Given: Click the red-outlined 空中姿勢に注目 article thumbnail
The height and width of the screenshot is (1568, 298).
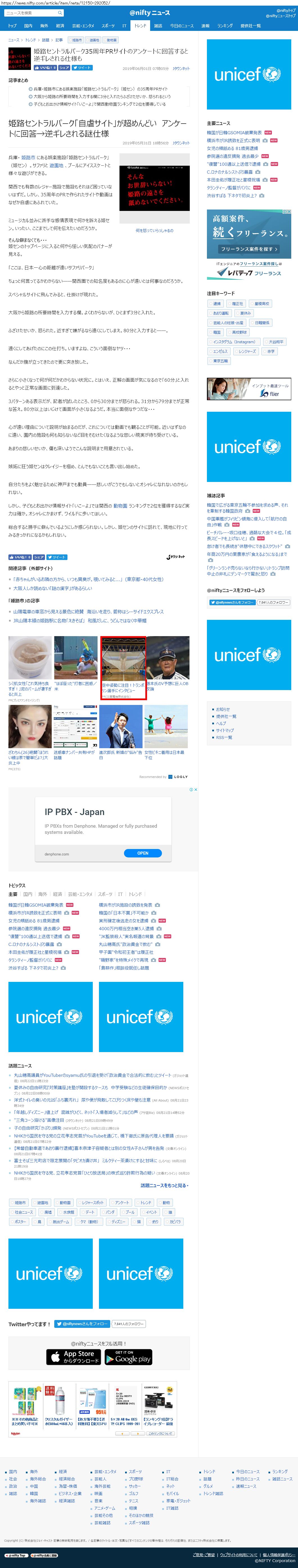Looking at the screenshot, I should tap(123, 668).
